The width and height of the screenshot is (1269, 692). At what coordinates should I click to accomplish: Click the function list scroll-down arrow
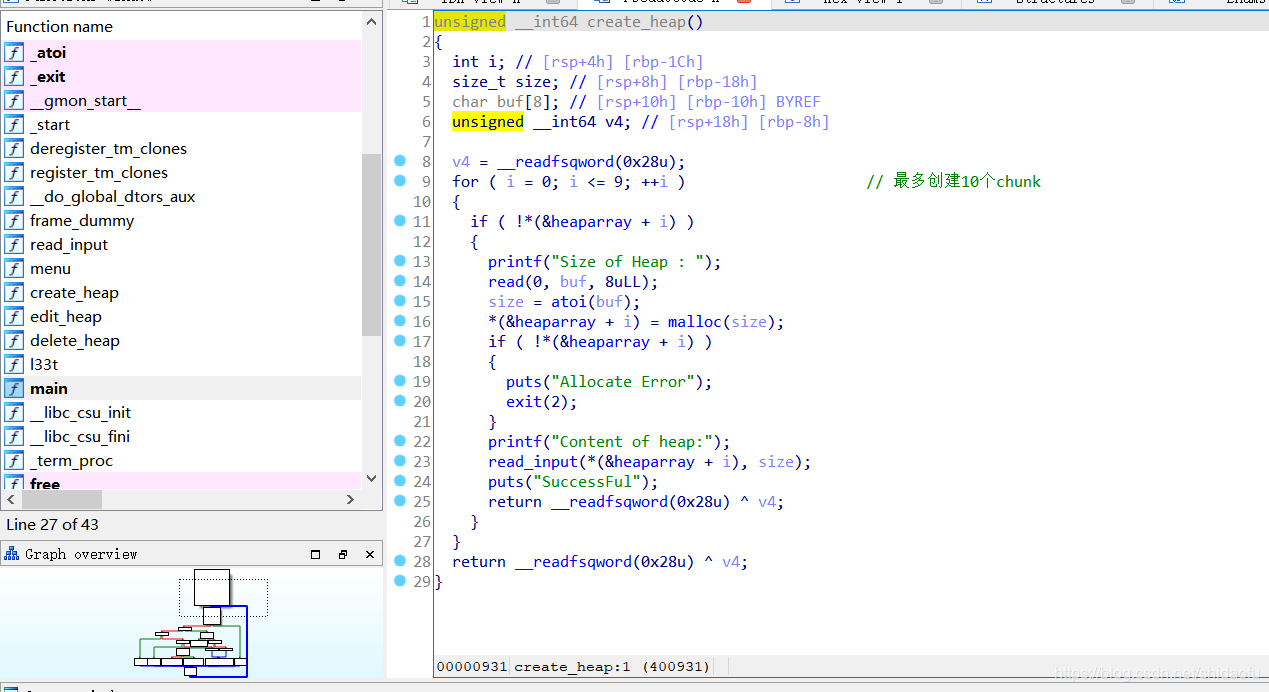[371, 479]
